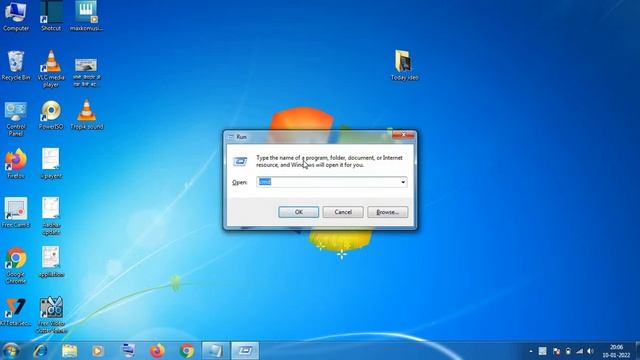
Task: Select the appliation document icon
Action: 51,262
